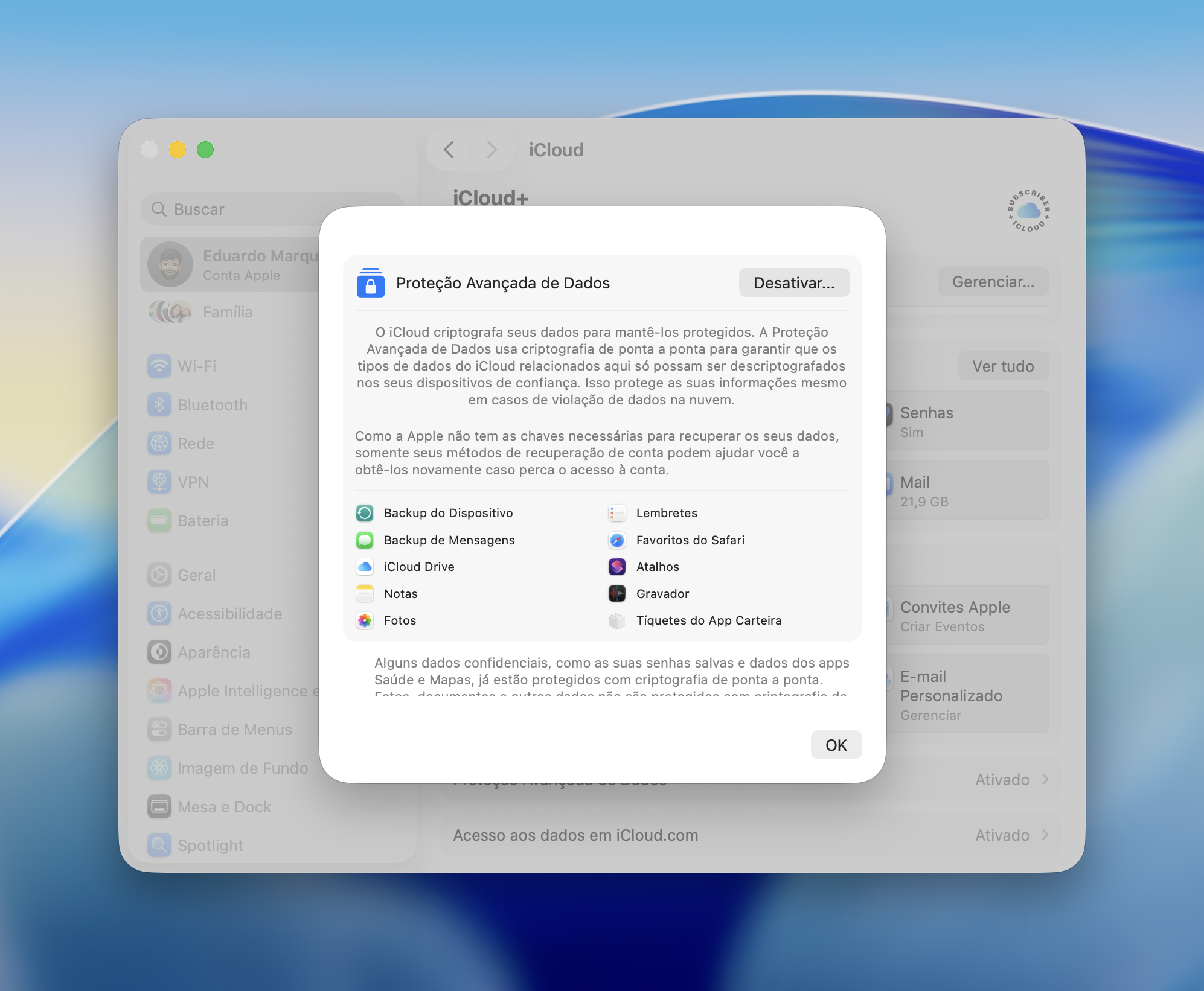Click the Bluetooth label in sidebar
This screenshot has width=1204, height=991.
coord(213,405)
